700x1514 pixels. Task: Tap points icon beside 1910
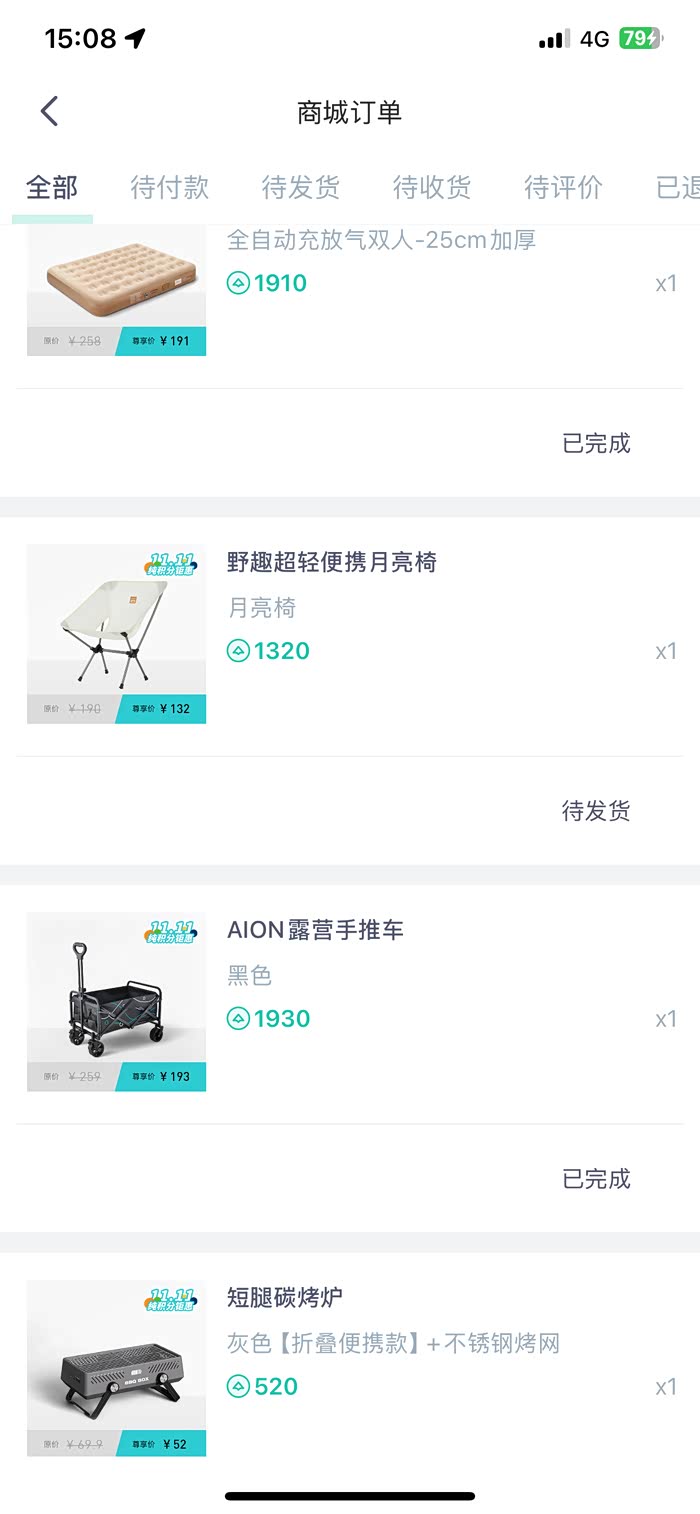(x=238, y=283)
